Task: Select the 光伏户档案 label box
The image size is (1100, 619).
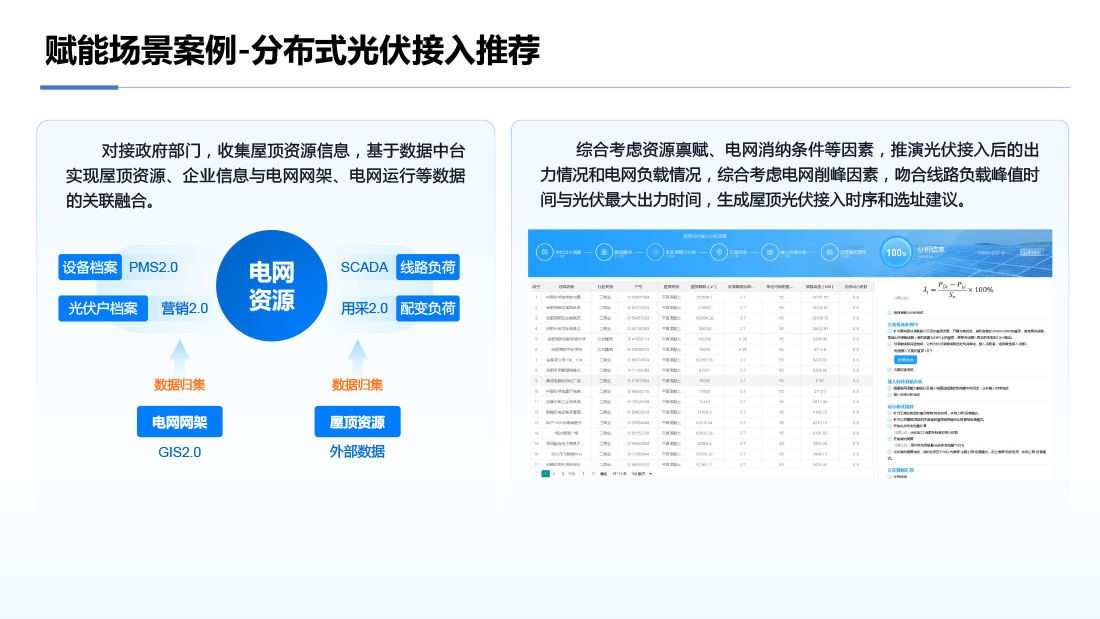Action: (x=103, y=308)
